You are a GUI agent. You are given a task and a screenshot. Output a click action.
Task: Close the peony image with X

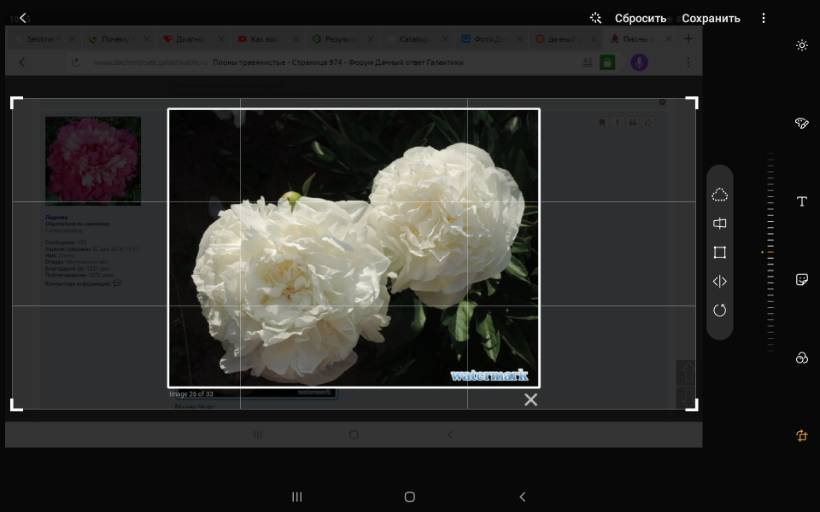point(530,400)
